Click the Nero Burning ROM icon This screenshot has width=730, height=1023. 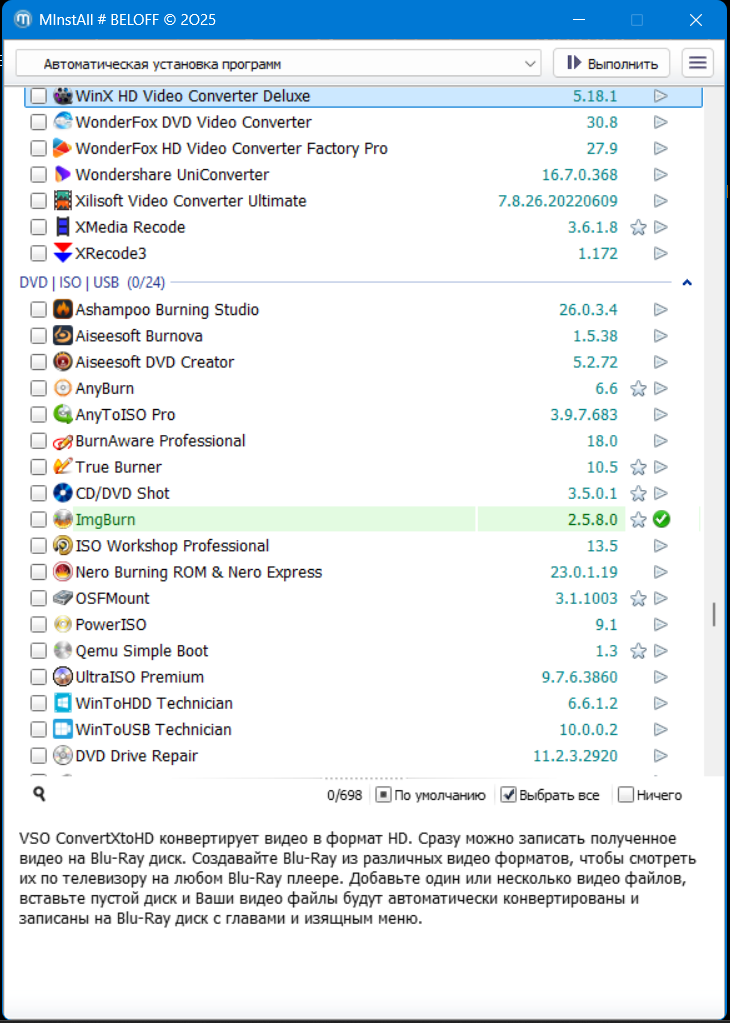[x=63, y=572]
